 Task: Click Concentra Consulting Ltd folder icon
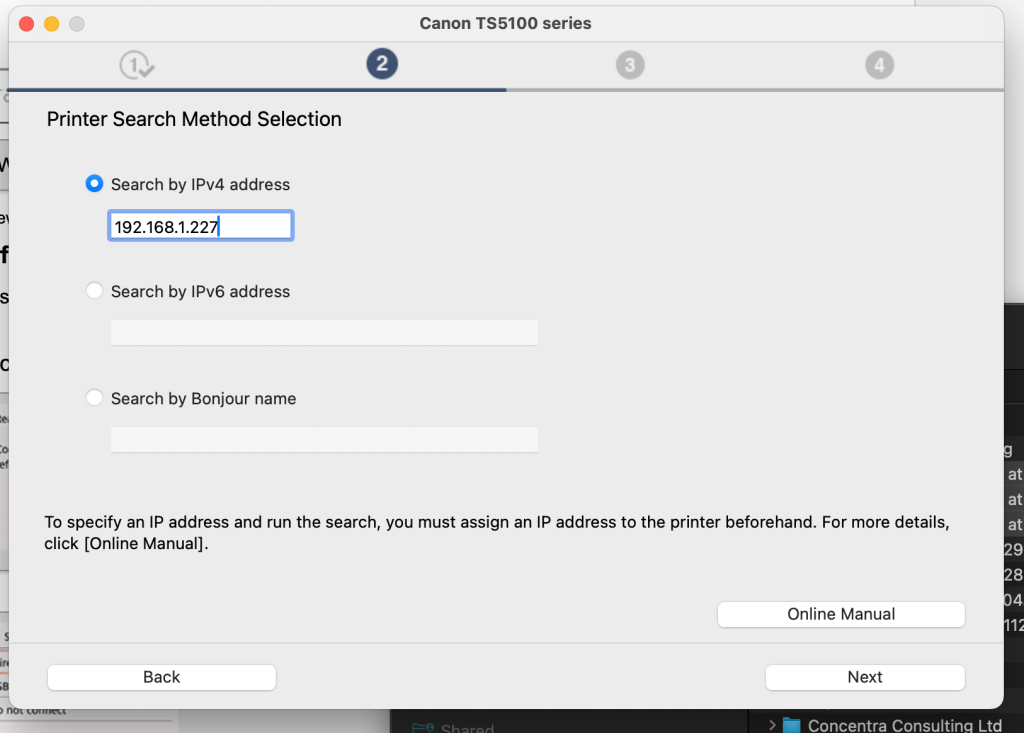[792, 725]
